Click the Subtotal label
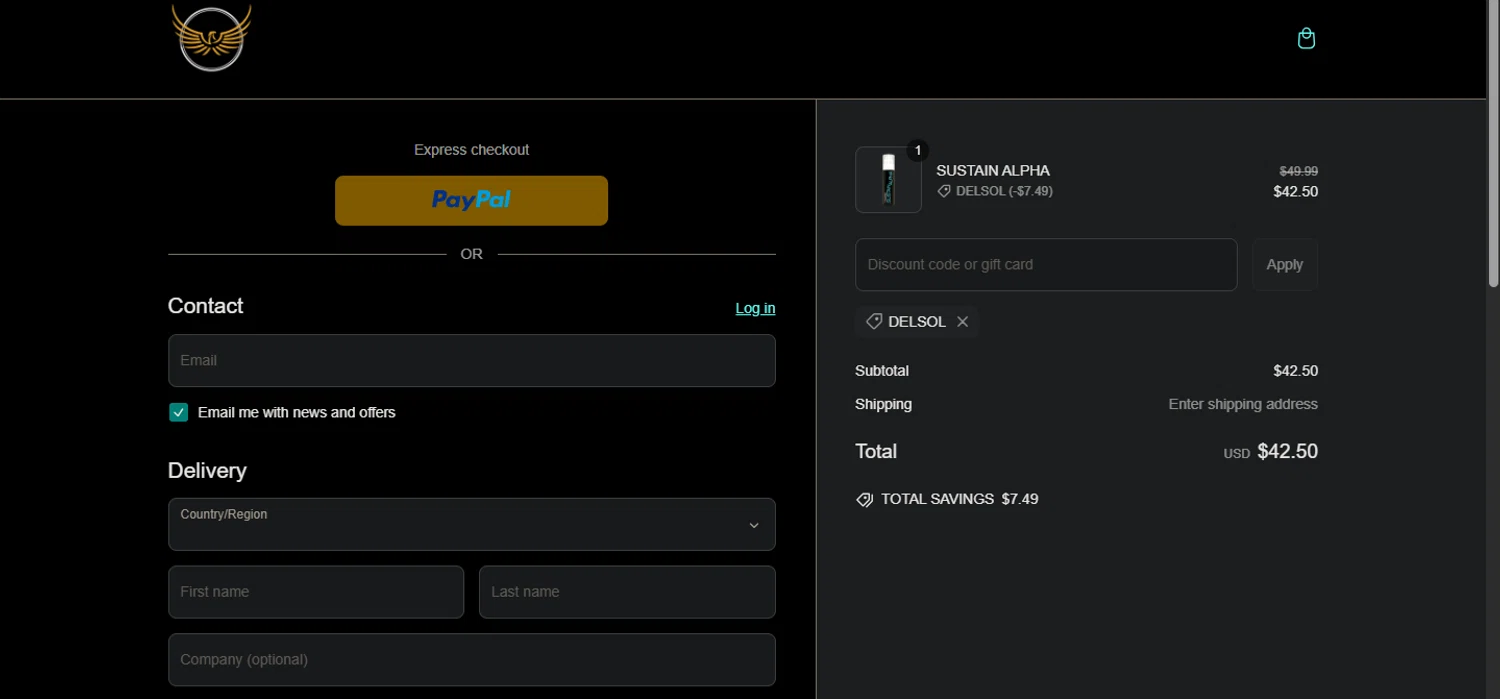 point(882,371)
